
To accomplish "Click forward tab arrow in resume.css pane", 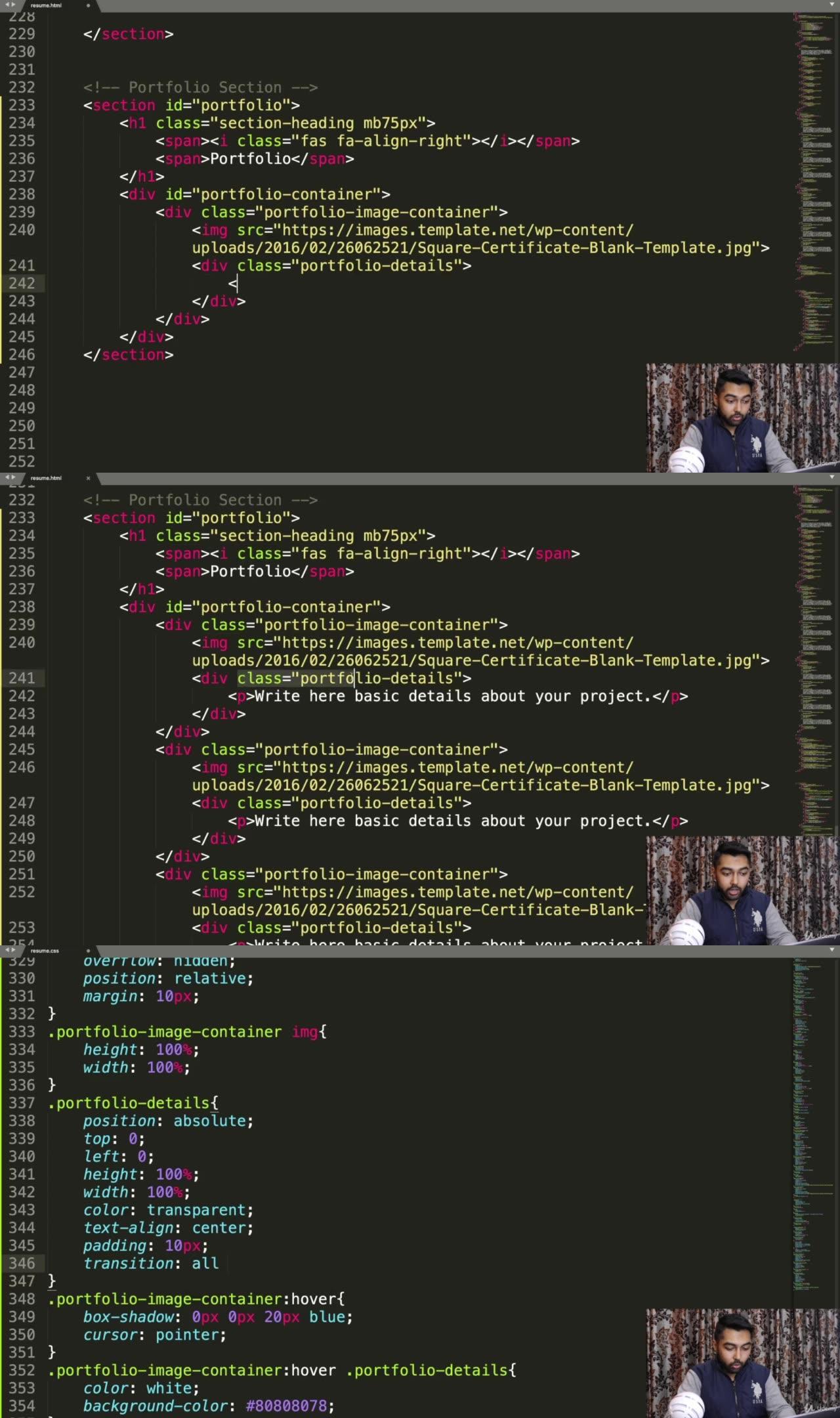I will [14, 950].
